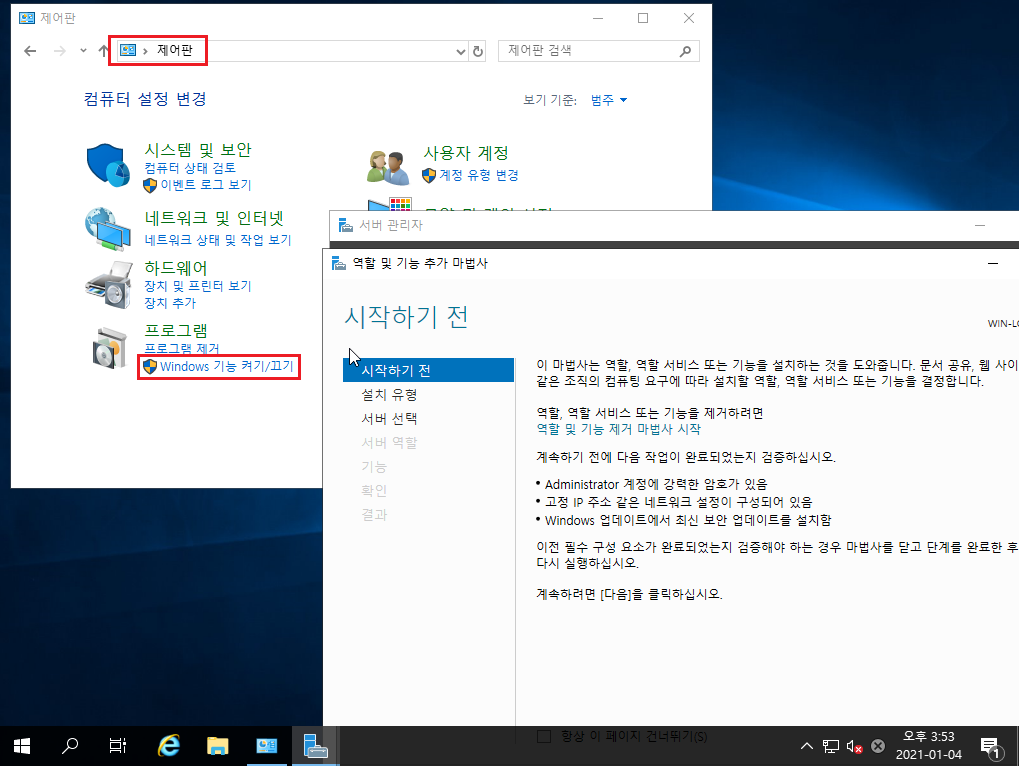The image size is (1019, 766).
Task: Click 계정 유형 변경 link
Action: (x=479, y=175)
